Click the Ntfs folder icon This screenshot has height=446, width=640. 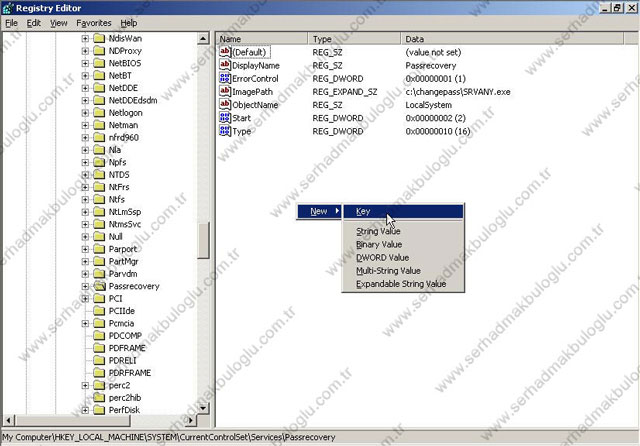(x=99, y=200)
